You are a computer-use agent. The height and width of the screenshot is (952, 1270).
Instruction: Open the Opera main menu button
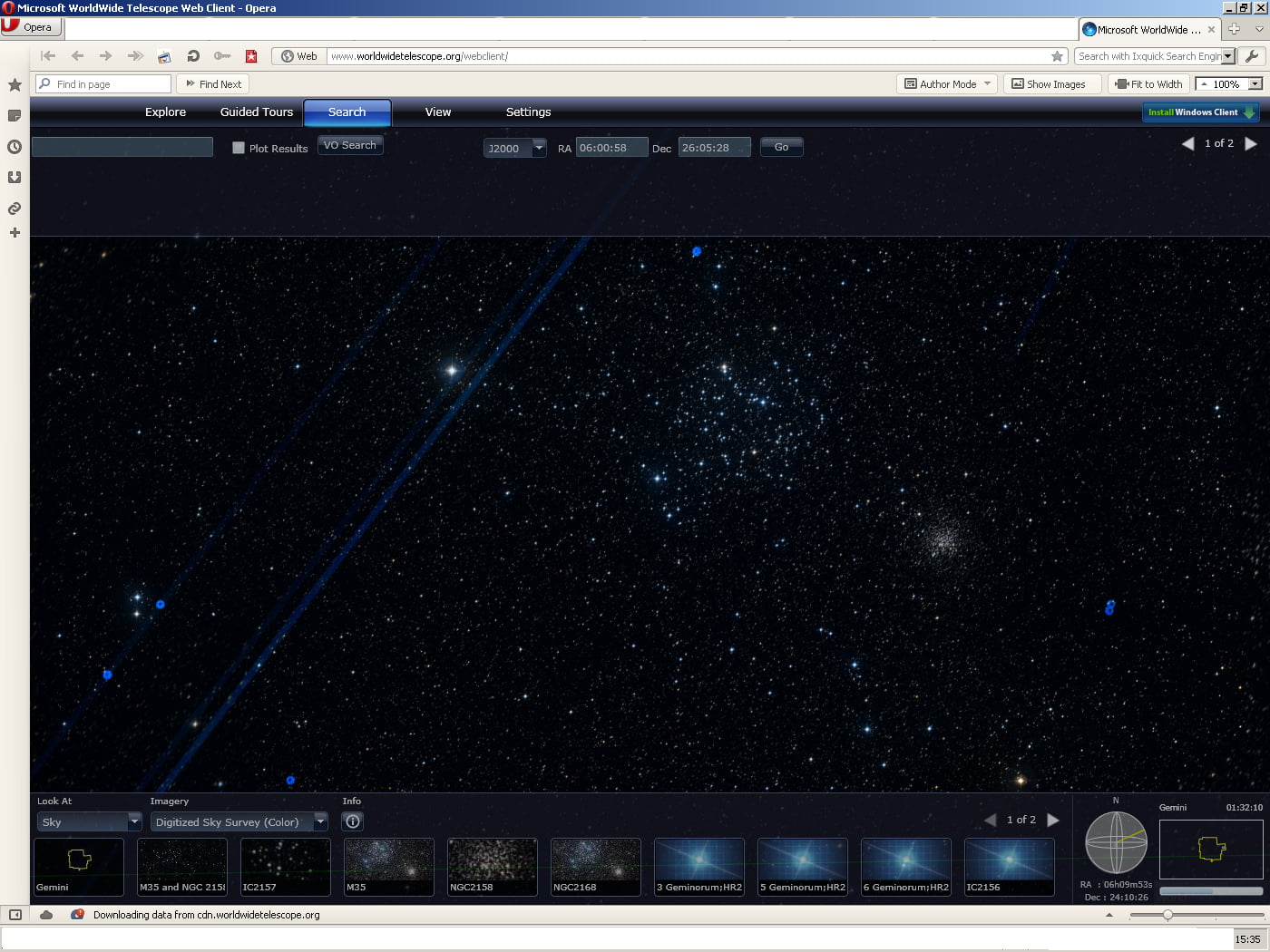pyautogui.click(x=31, y=26)
